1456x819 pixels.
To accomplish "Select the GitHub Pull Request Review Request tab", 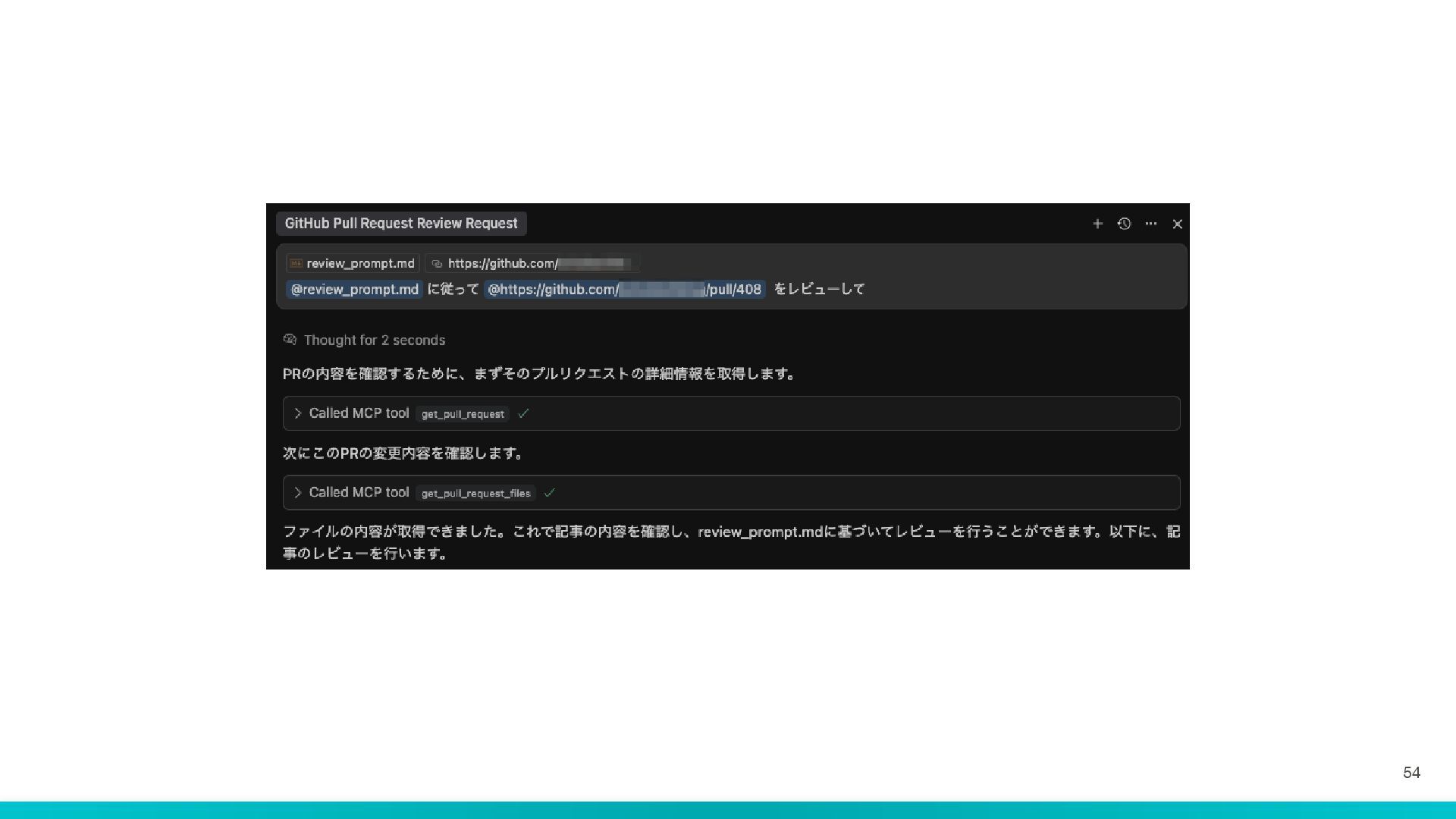I will 400,224.
